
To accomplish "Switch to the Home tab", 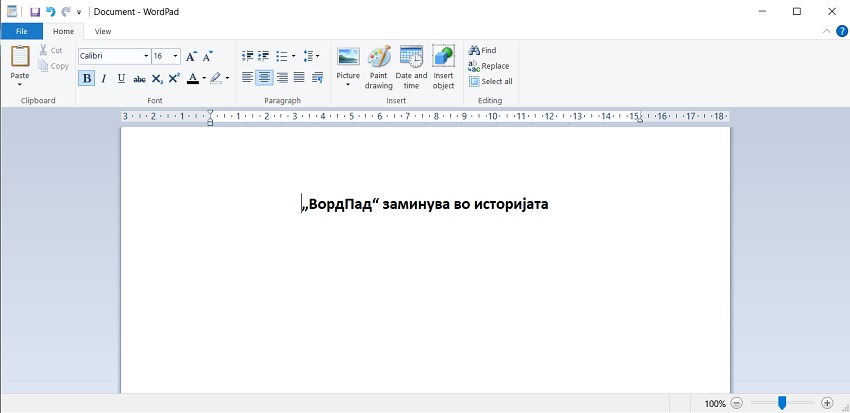I will (x=63, y=31).
